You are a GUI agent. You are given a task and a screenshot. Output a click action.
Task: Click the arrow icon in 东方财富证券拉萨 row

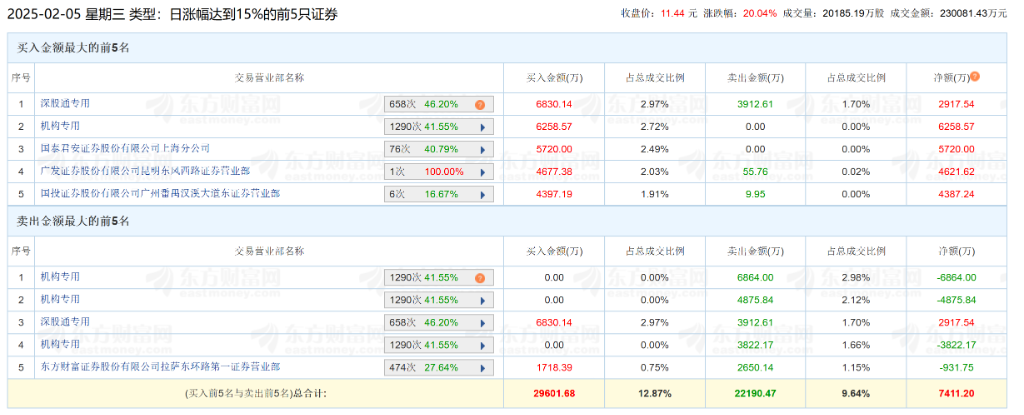coord(481,367)
